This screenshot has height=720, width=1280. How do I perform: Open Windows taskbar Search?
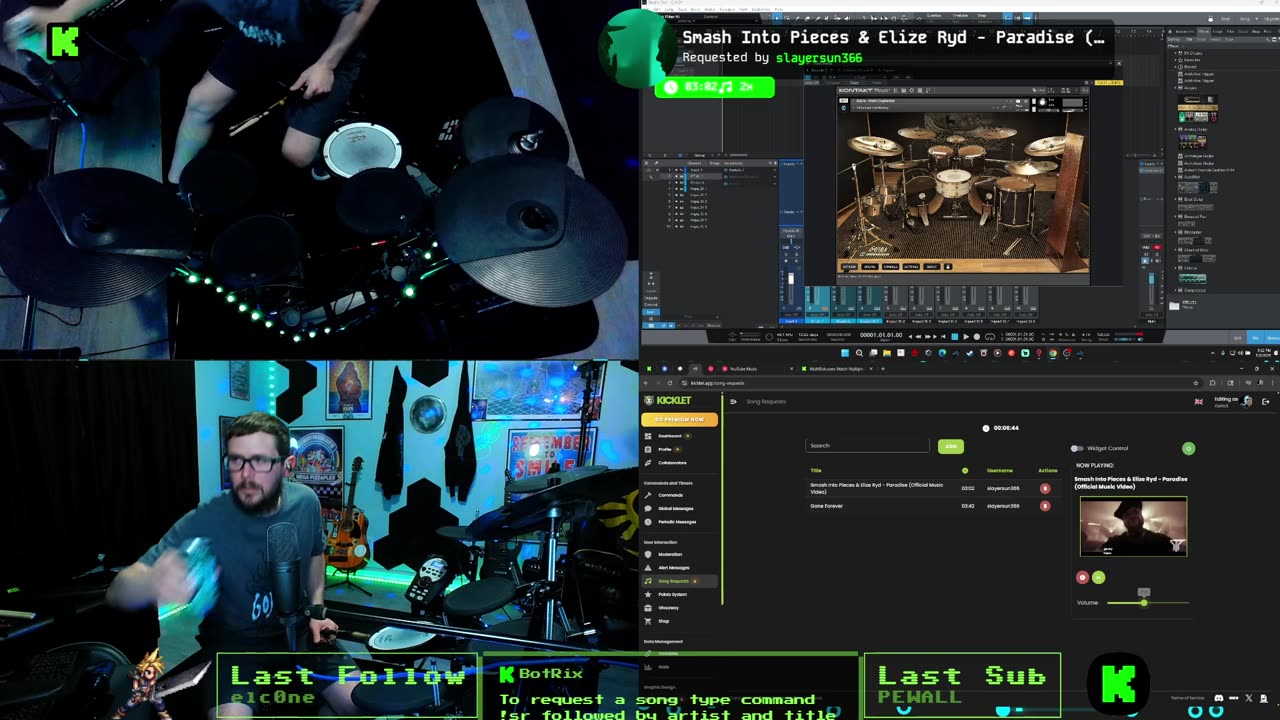[859, 353]
